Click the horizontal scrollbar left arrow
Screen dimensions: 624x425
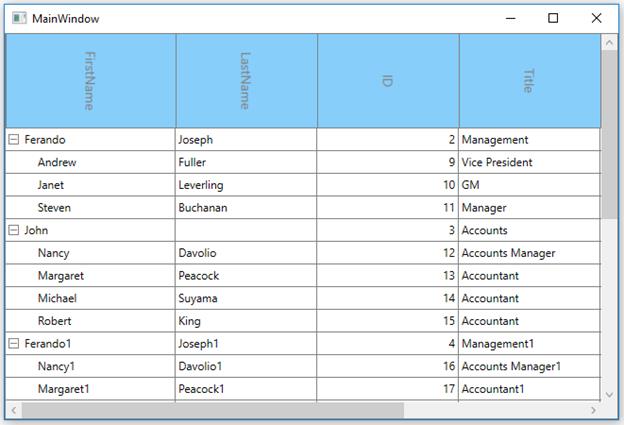pos(14,410)
